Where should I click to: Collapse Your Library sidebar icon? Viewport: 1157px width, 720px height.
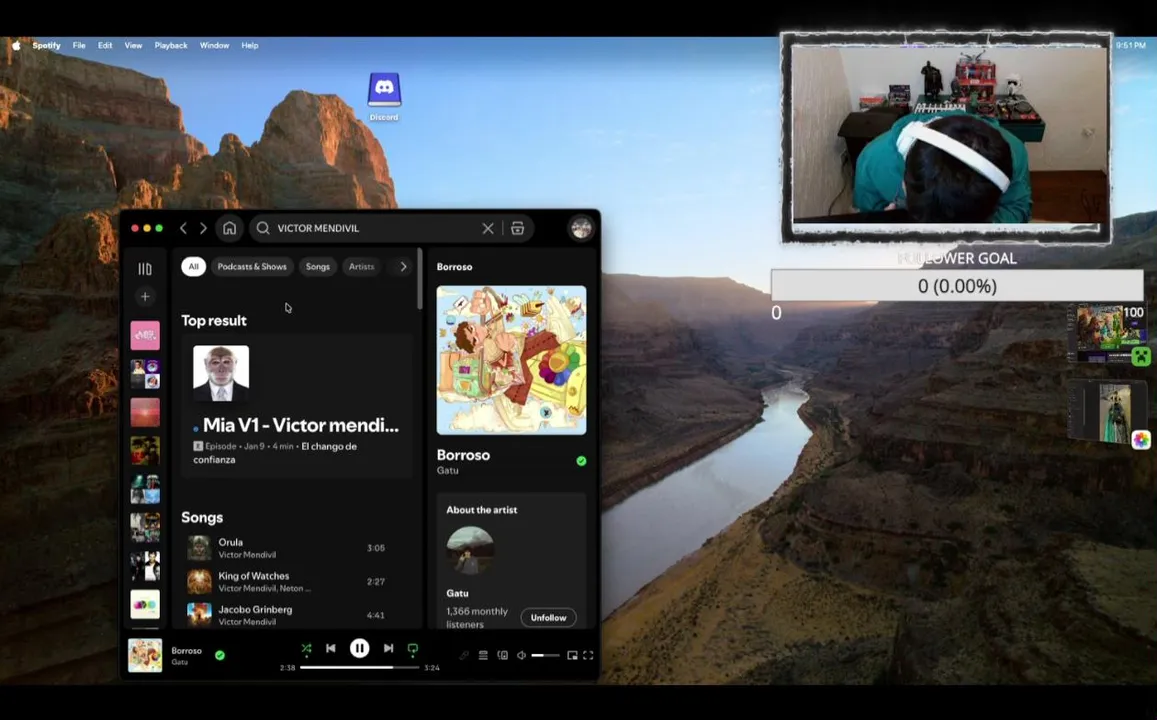click(x=145, y=269)
